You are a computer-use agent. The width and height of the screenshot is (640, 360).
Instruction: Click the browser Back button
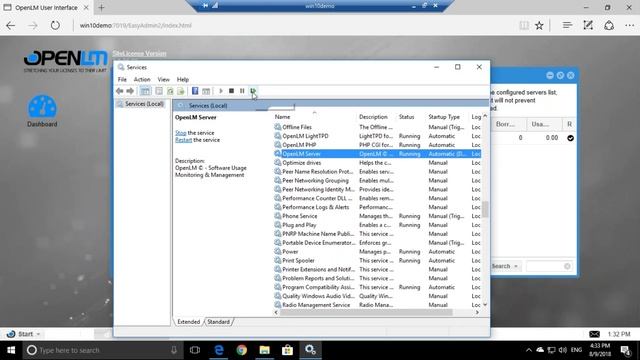pyautogui.click(x=11, y=25)
